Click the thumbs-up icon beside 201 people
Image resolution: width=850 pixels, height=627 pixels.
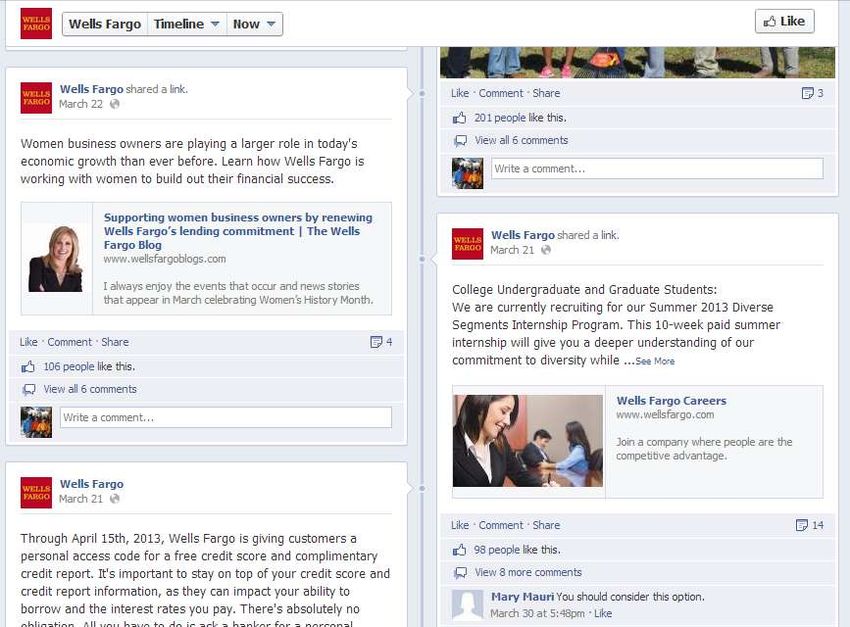pos(459,118)
